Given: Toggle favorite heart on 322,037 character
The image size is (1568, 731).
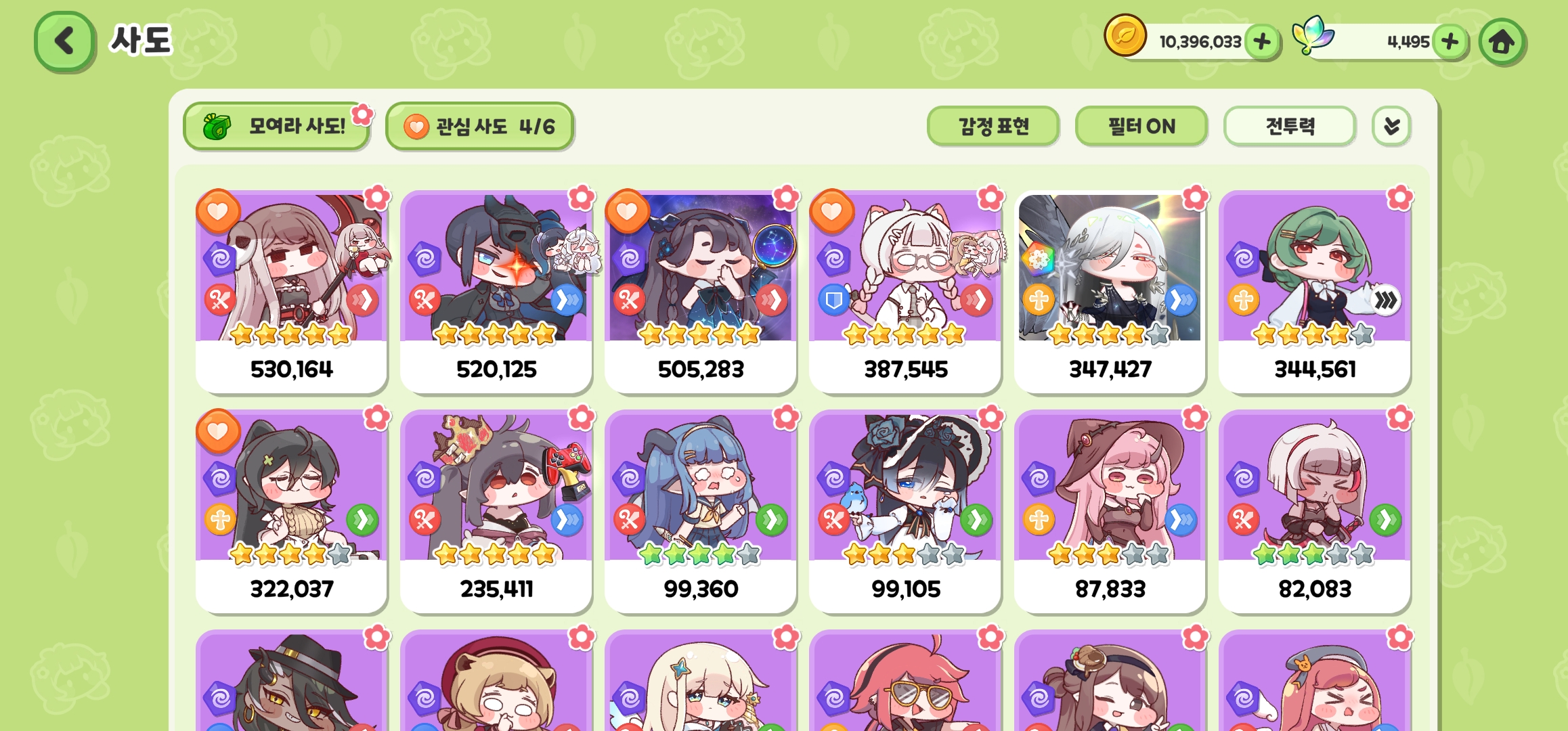Looking at the screenshot, I should coord(218,431).
